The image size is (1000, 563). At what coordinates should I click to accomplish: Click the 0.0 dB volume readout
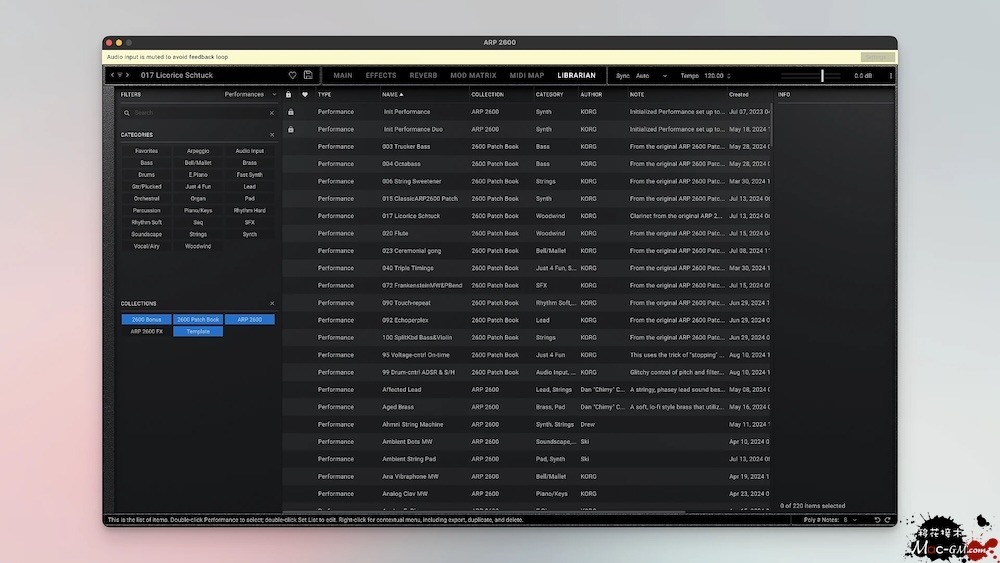[x=863, y=76]
